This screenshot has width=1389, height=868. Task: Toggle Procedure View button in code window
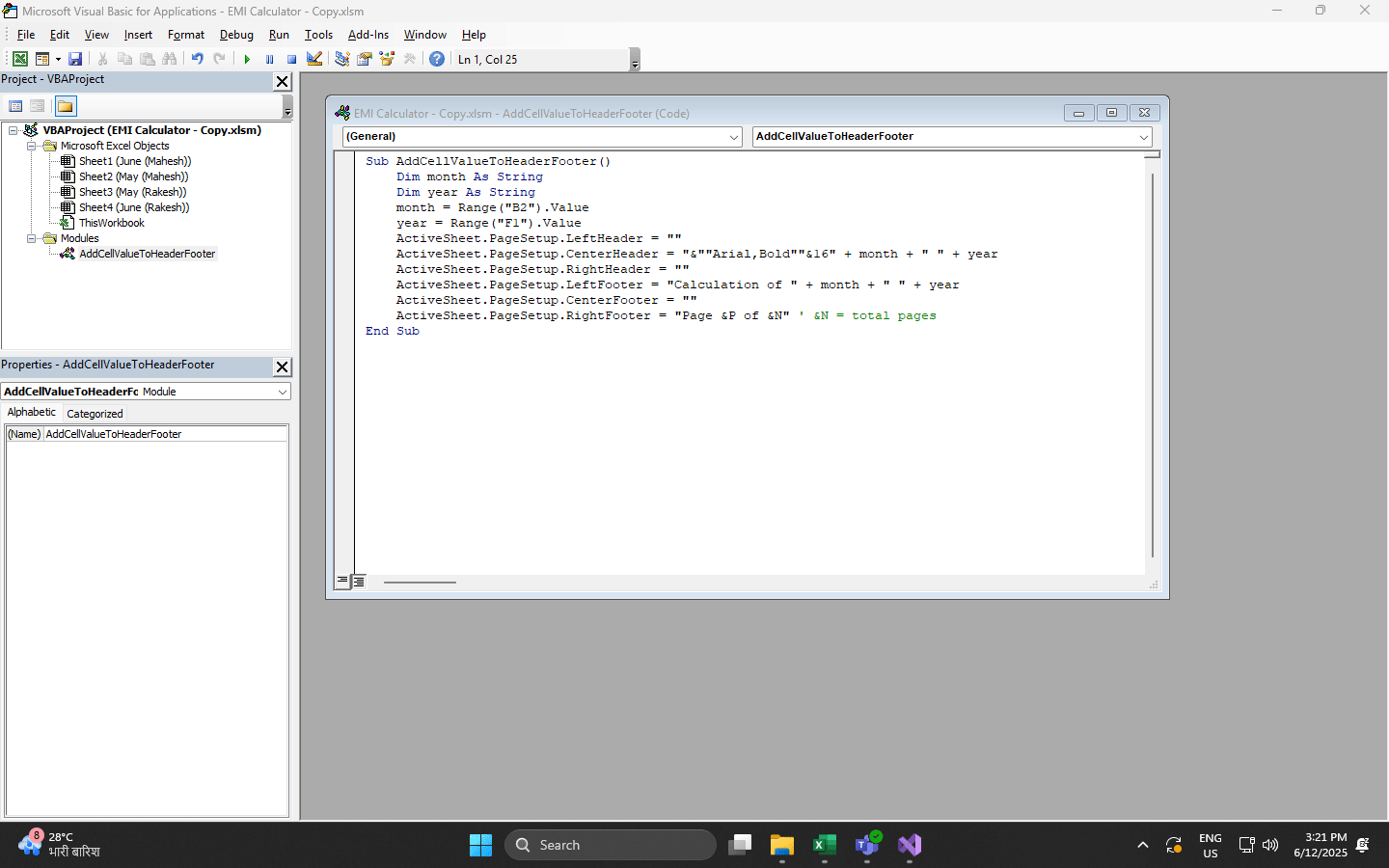coord(342,582)
